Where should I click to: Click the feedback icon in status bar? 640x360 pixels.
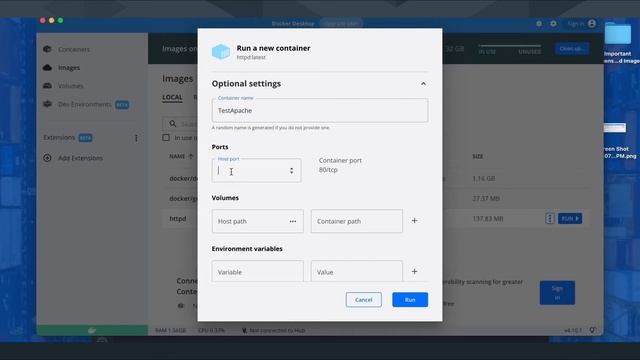(592, 330)
